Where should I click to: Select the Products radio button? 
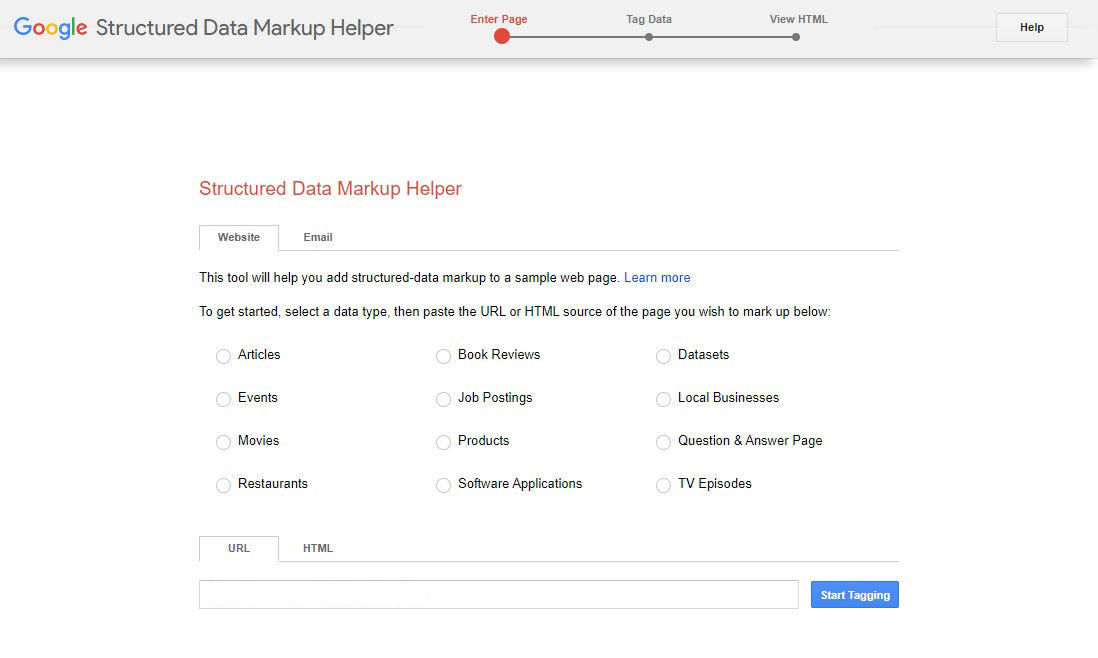coord(443,442)
